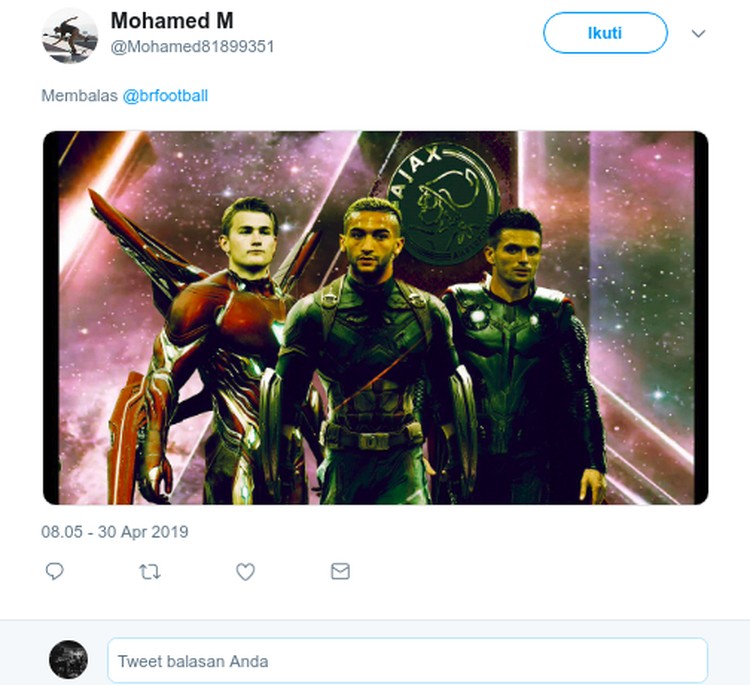Screen dimensions: 750x685
Task: Click the 08.05 - 30 Apr 2019 timestamp
Action: coord(115,532)
